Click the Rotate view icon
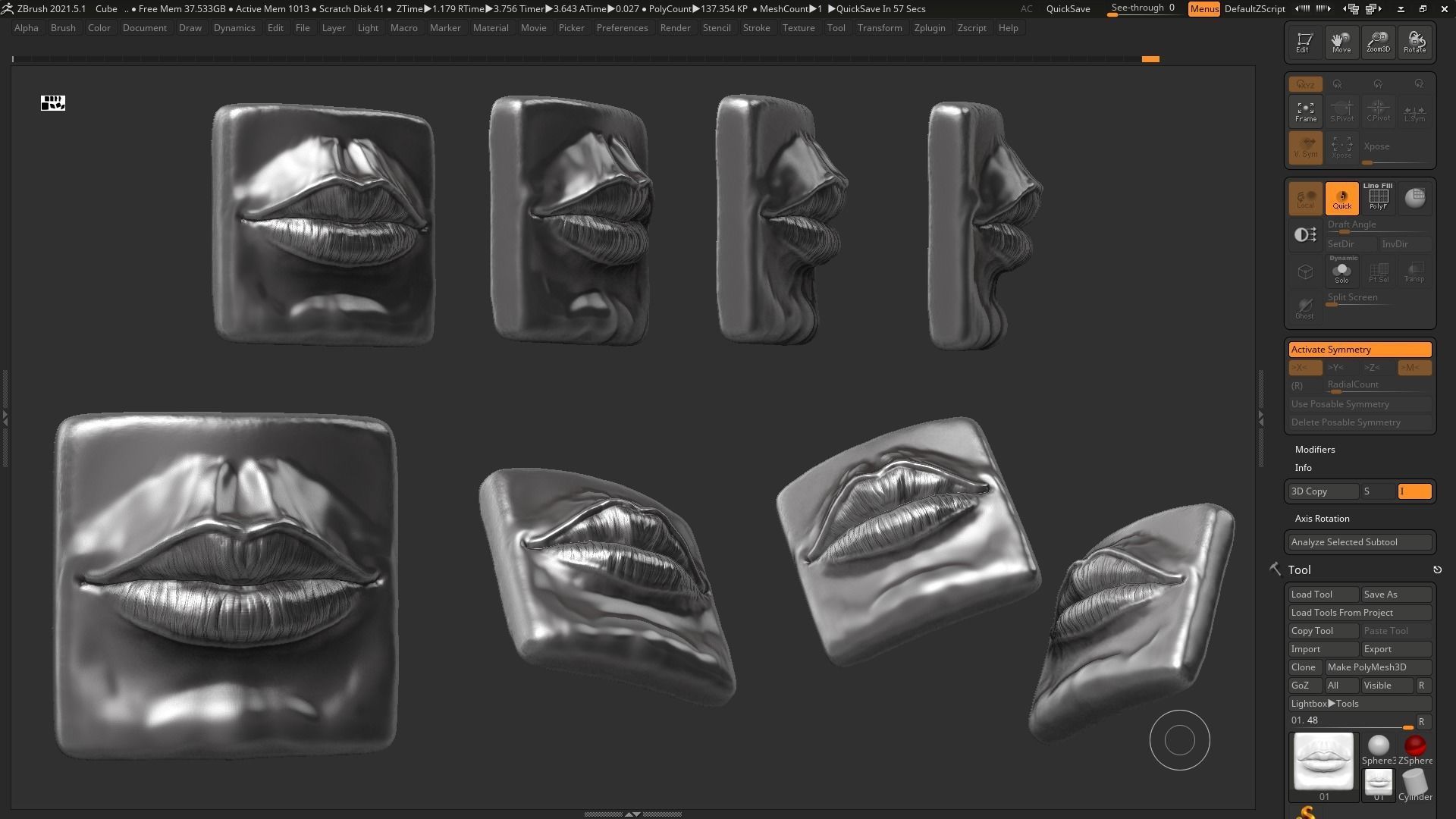This screenshot has height=819, width=1456. [1414, 42]
